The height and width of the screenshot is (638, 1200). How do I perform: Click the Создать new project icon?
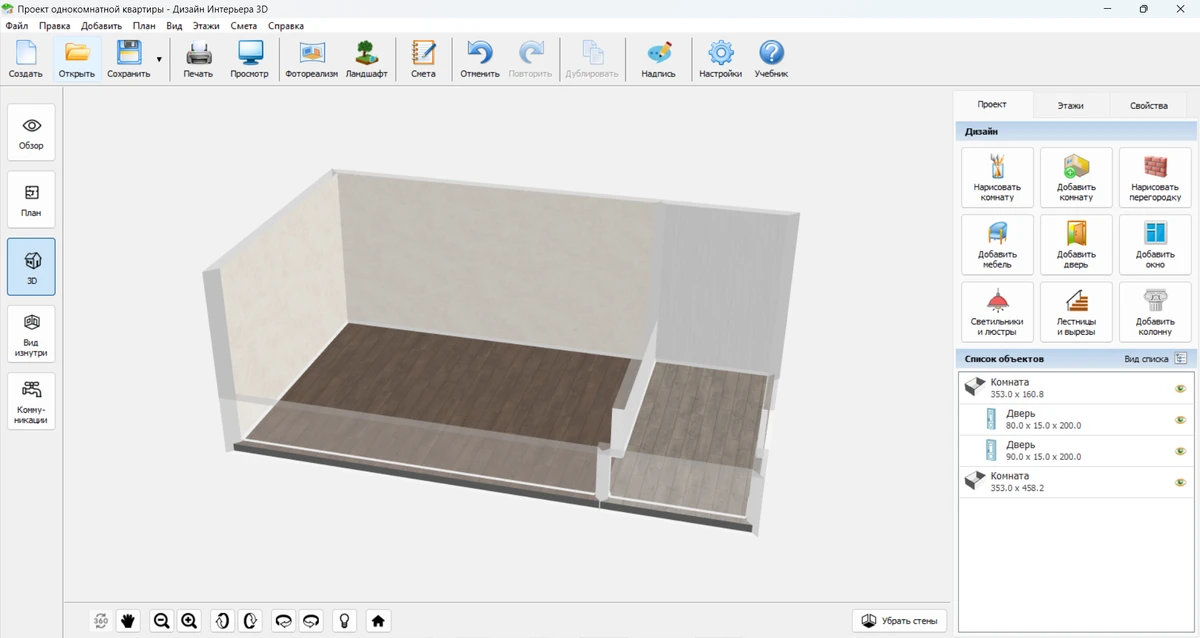click(25, 59)
